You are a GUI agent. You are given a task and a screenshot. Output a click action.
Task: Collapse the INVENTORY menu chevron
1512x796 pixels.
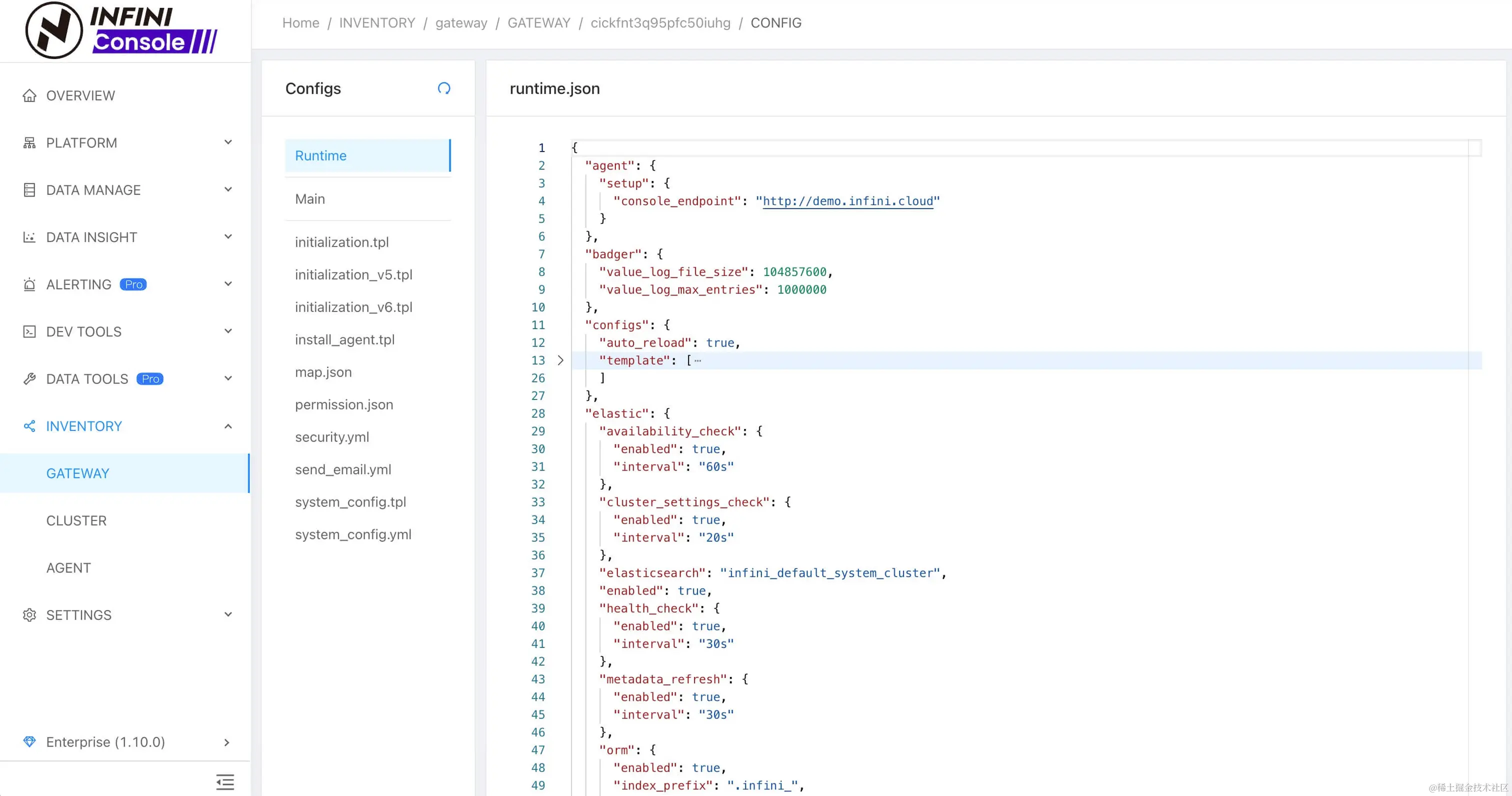point(227,426)
